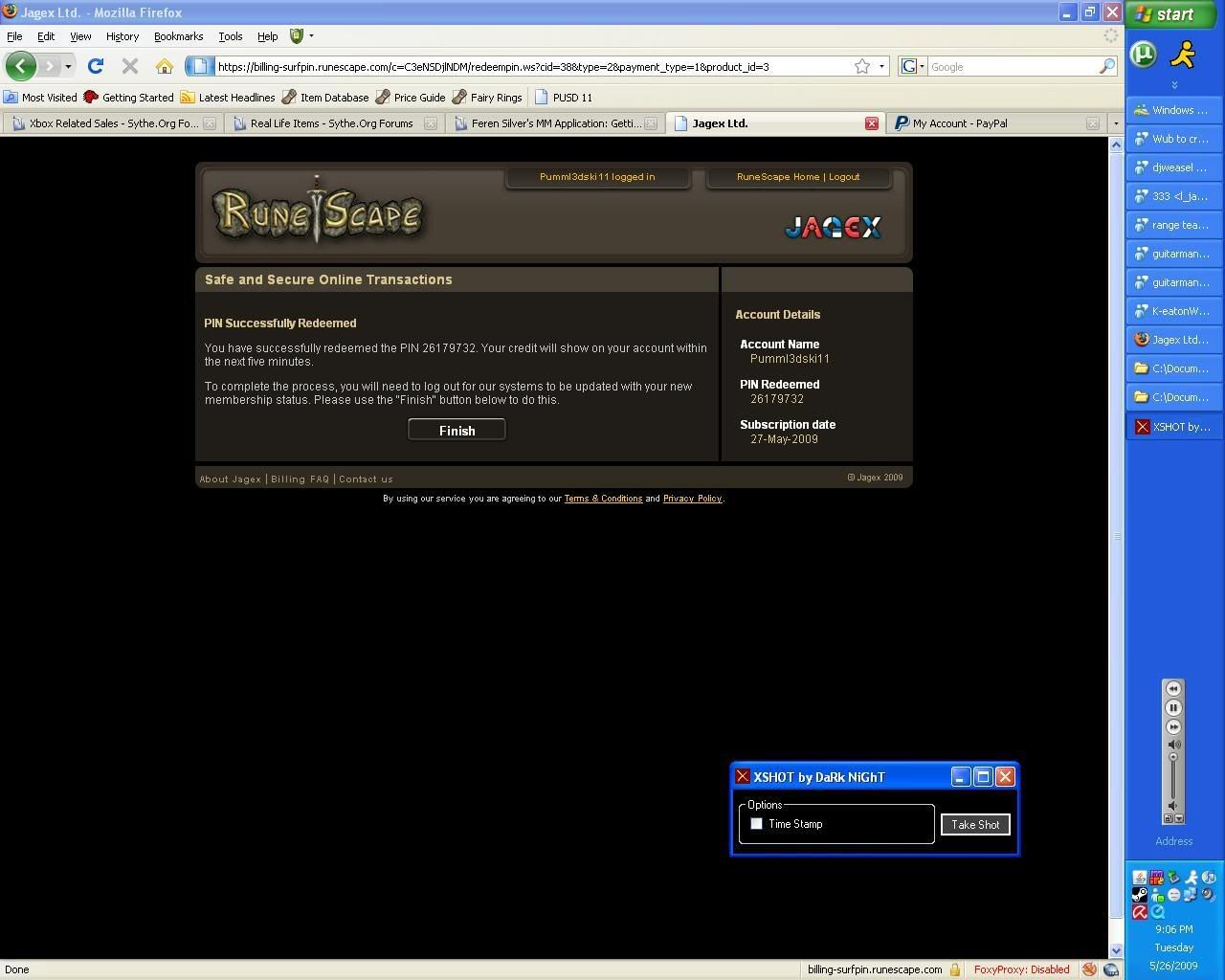Screen dimensions: 1225x980
Task: Click the Java tray icon
Action: tap(1140, 878)
